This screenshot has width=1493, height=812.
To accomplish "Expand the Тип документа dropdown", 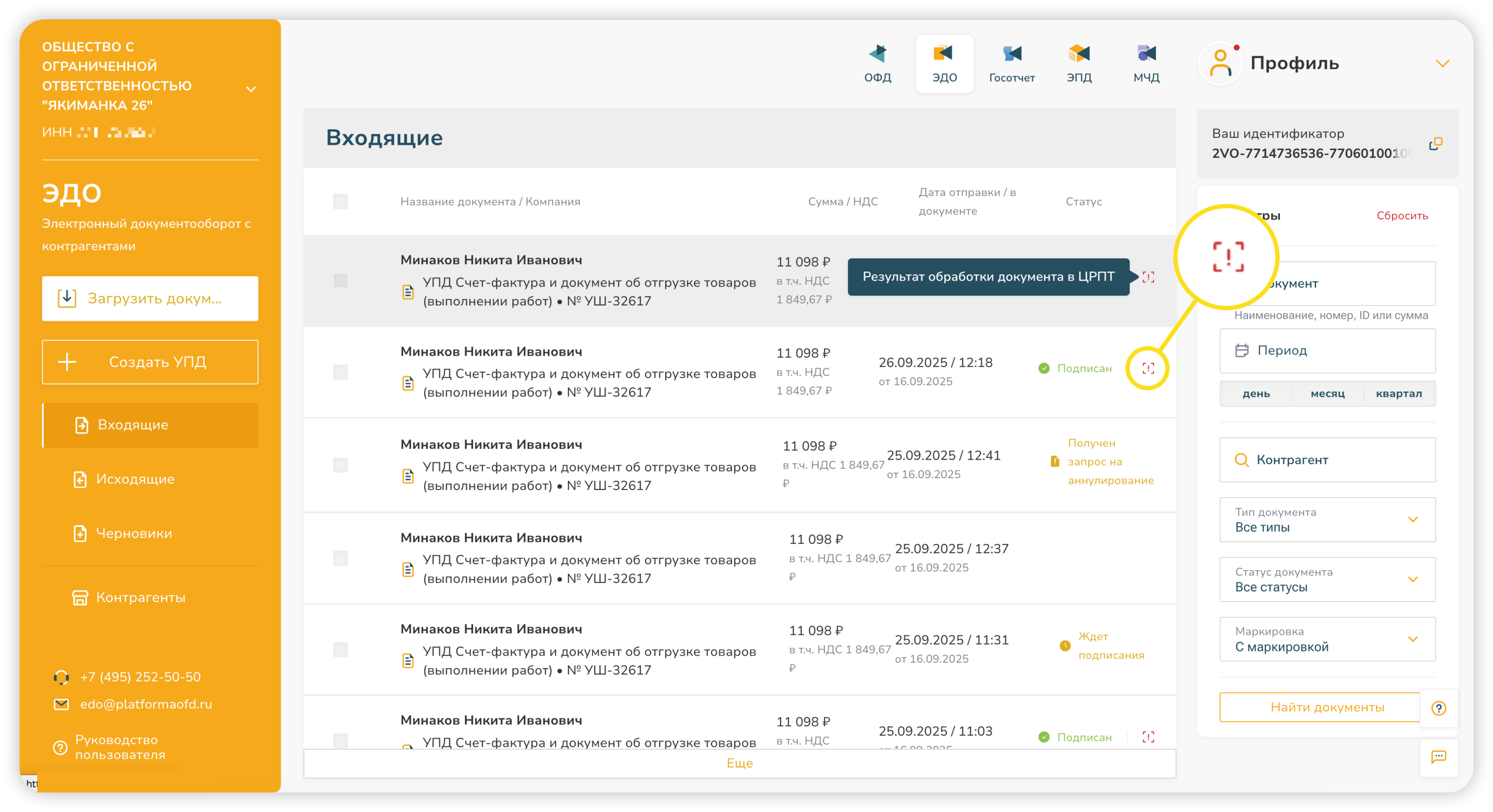I will (1327, 520).
